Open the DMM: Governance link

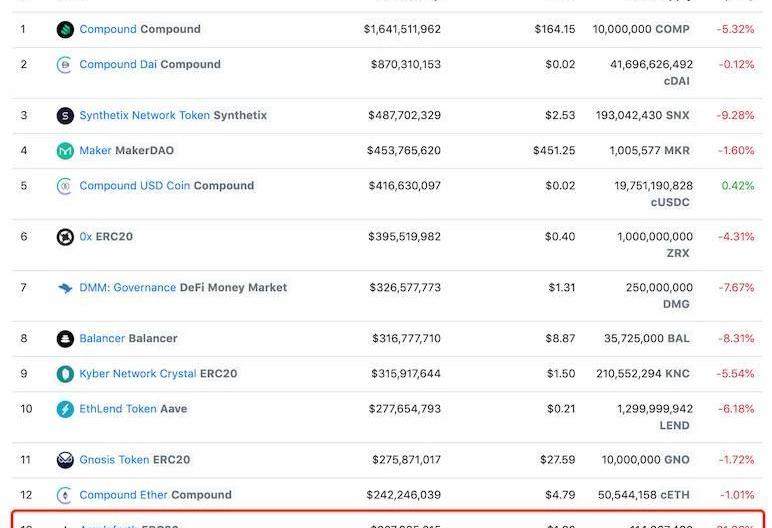point(128,287)
